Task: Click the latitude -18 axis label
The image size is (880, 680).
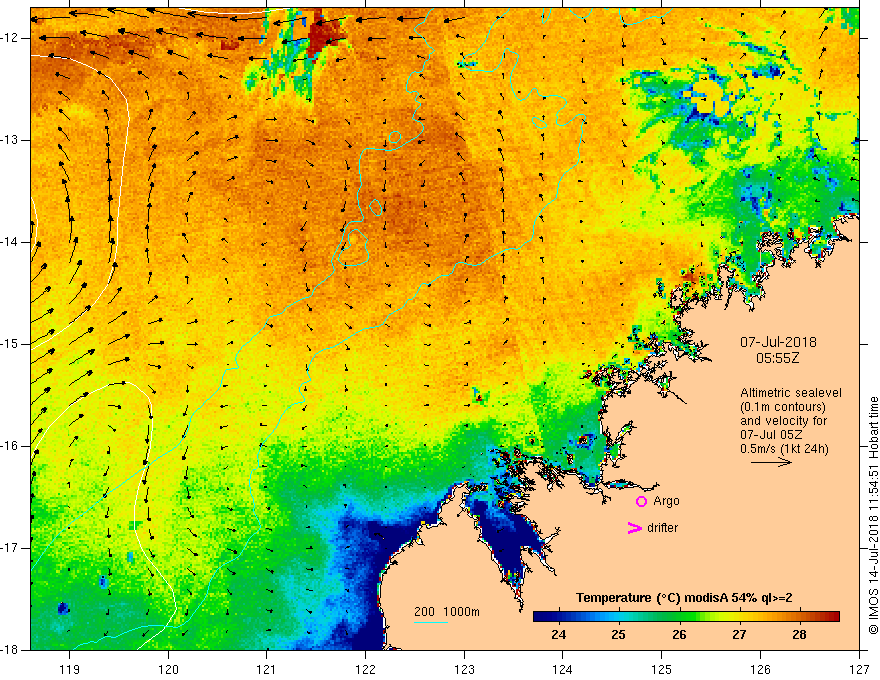Action: pyautogui.click(x=10, y=650)
